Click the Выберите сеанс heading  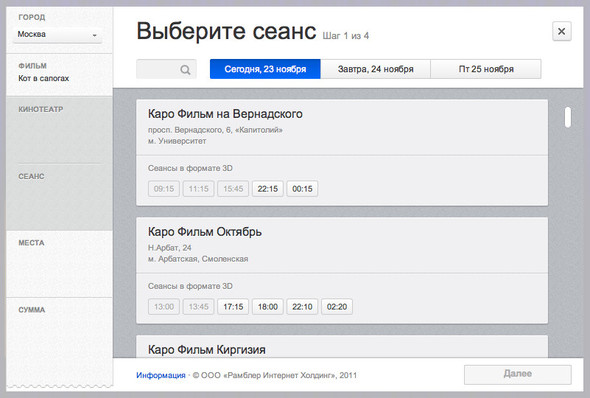pyautogui.click(x=226, y=31)
